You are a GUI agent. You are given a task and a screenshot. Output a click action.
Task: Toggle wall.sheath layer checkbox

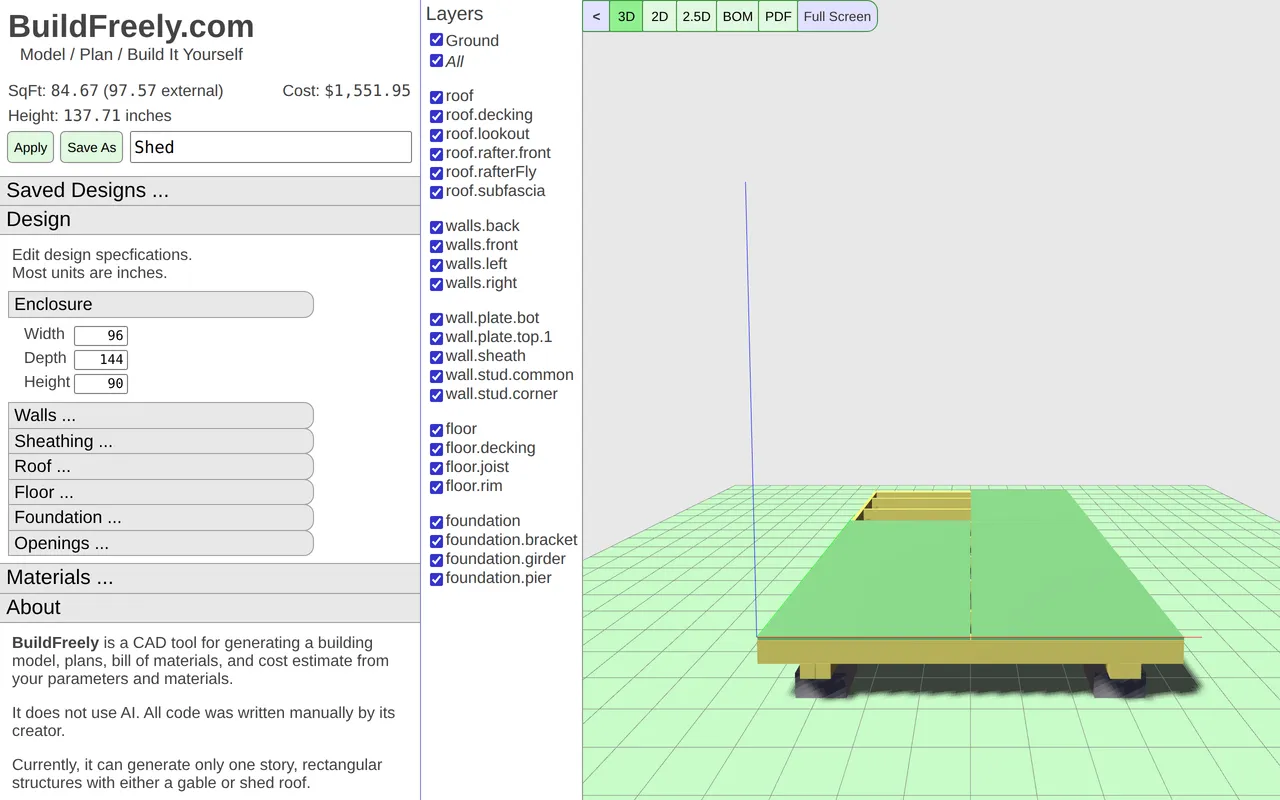pos(436,357)
